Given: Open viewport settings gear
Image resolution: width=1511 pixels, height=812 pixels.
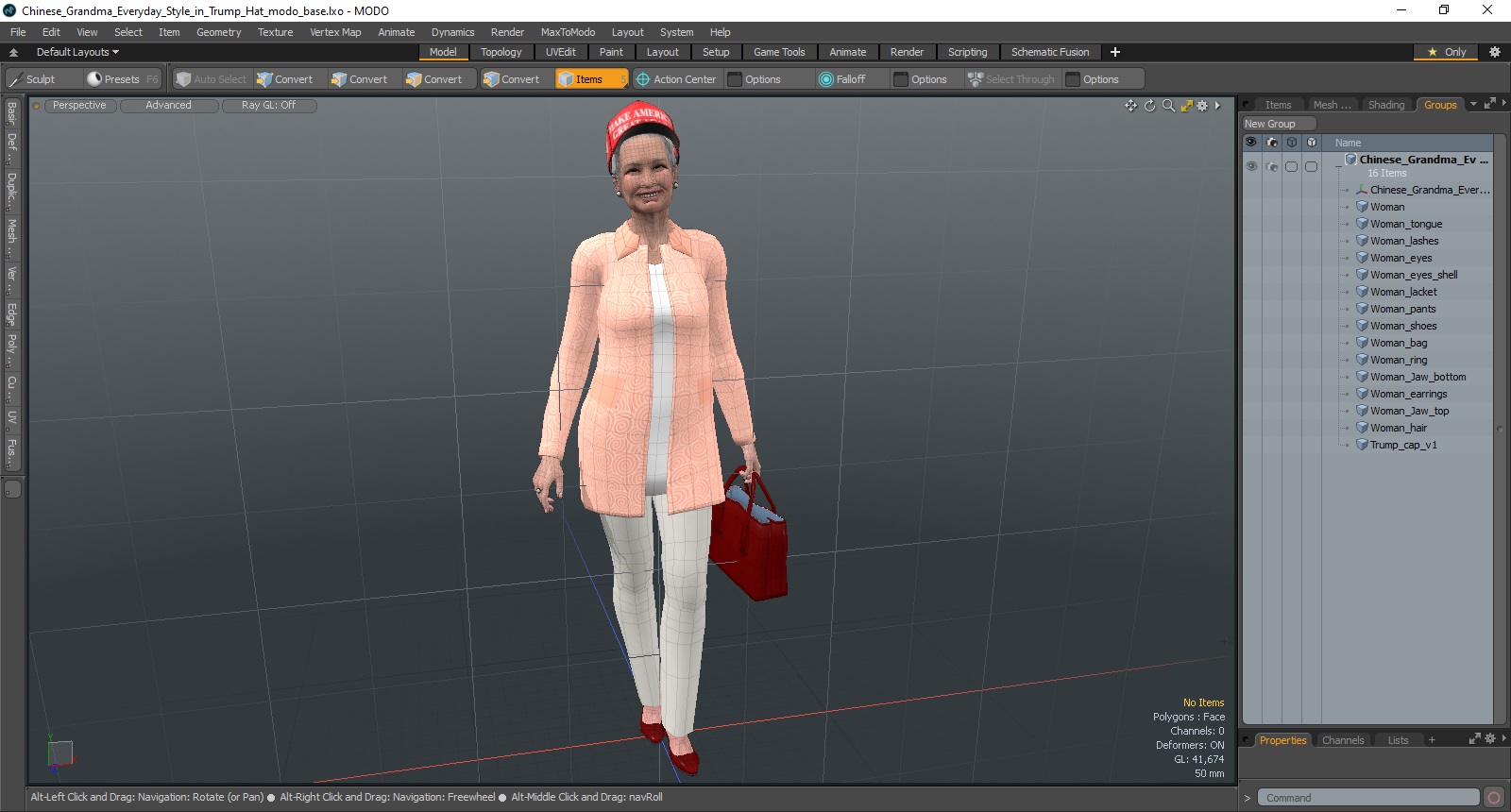Looking at the screenshot, I should (x=1202, y=106).
